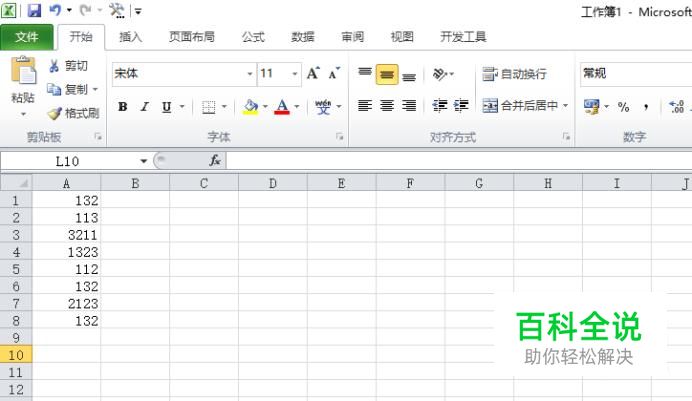Open the 数据 (Data) tab

303,37
